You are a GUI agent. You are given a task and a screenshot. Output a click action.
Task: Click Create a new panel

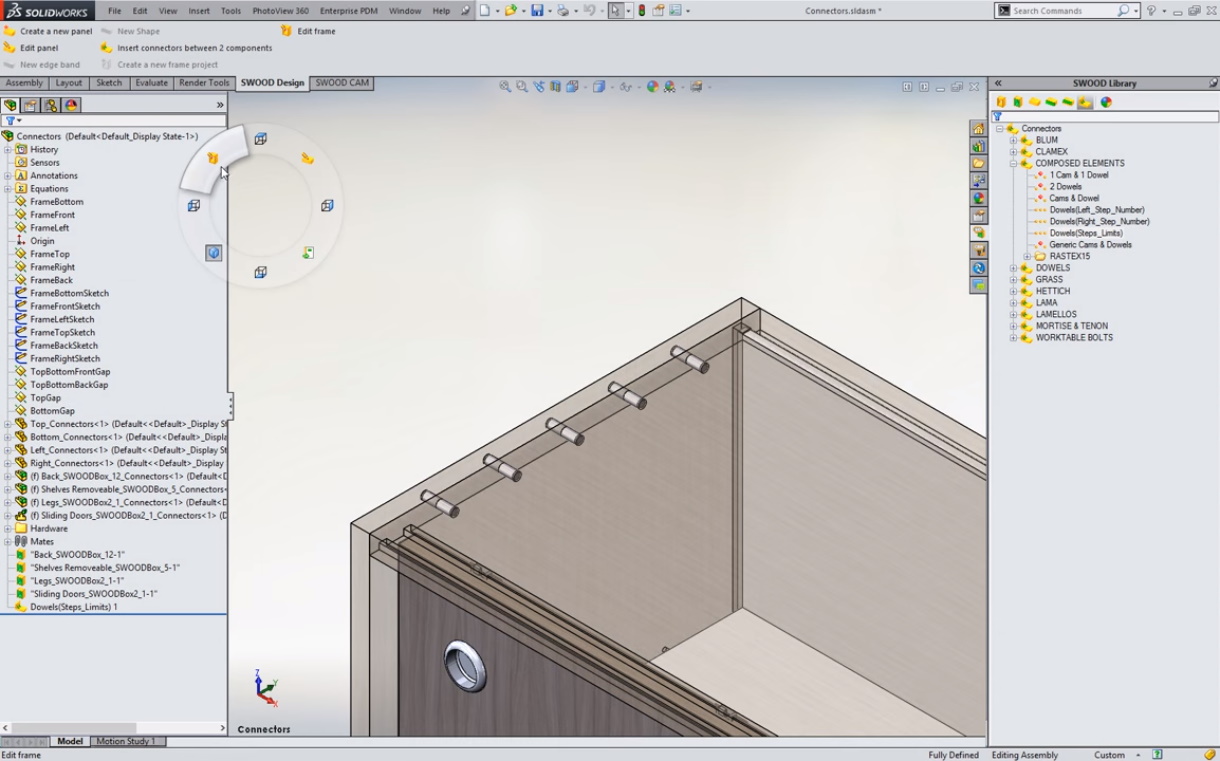pos(55,31)
